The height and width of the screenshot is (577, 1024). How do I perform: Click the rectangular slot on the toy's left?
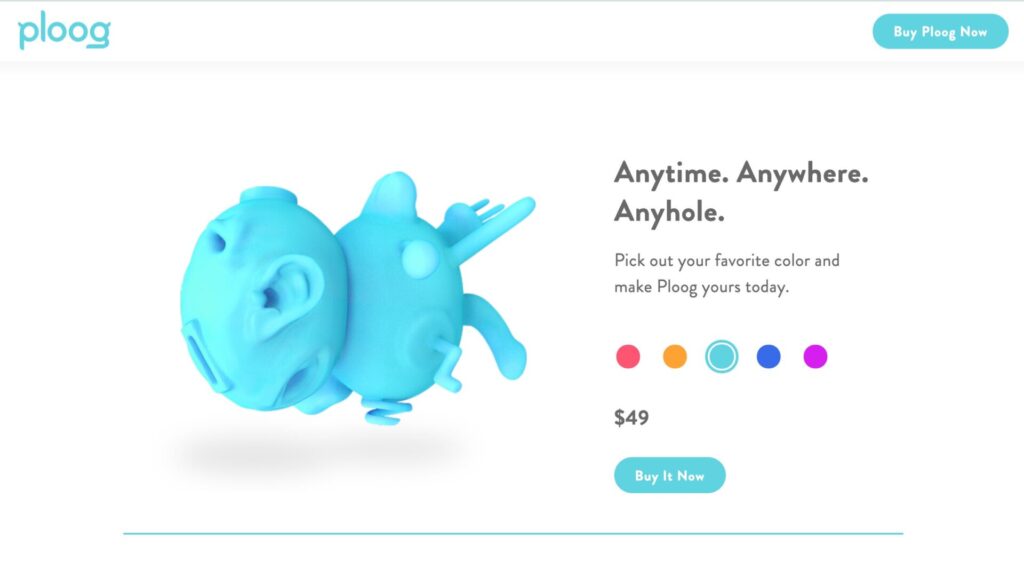(x=204, y=358)
